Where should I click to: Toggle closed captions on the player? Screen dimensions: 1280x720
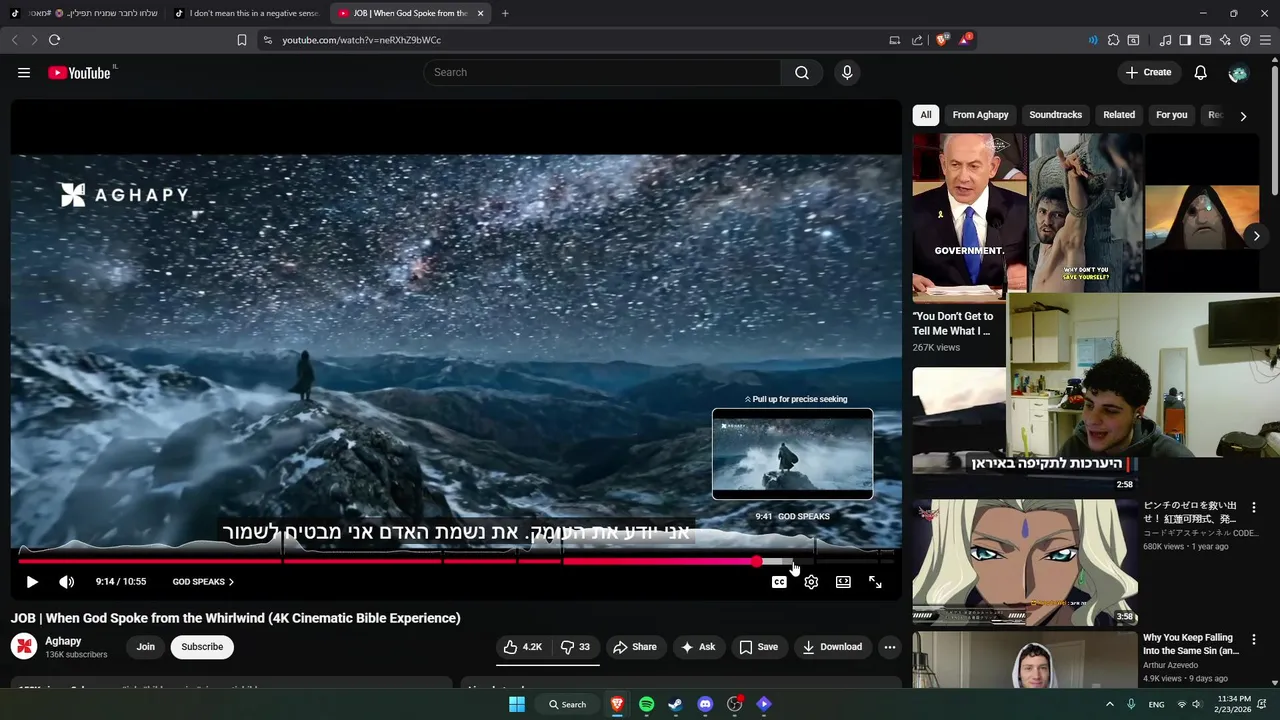(x=779, y=582)
